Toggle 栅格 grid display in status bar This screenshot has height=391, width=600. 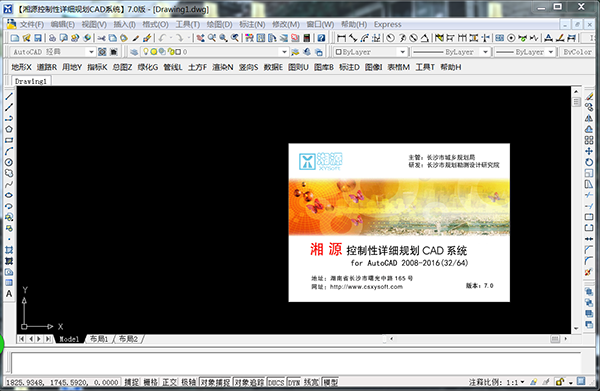tap(150, 382)
